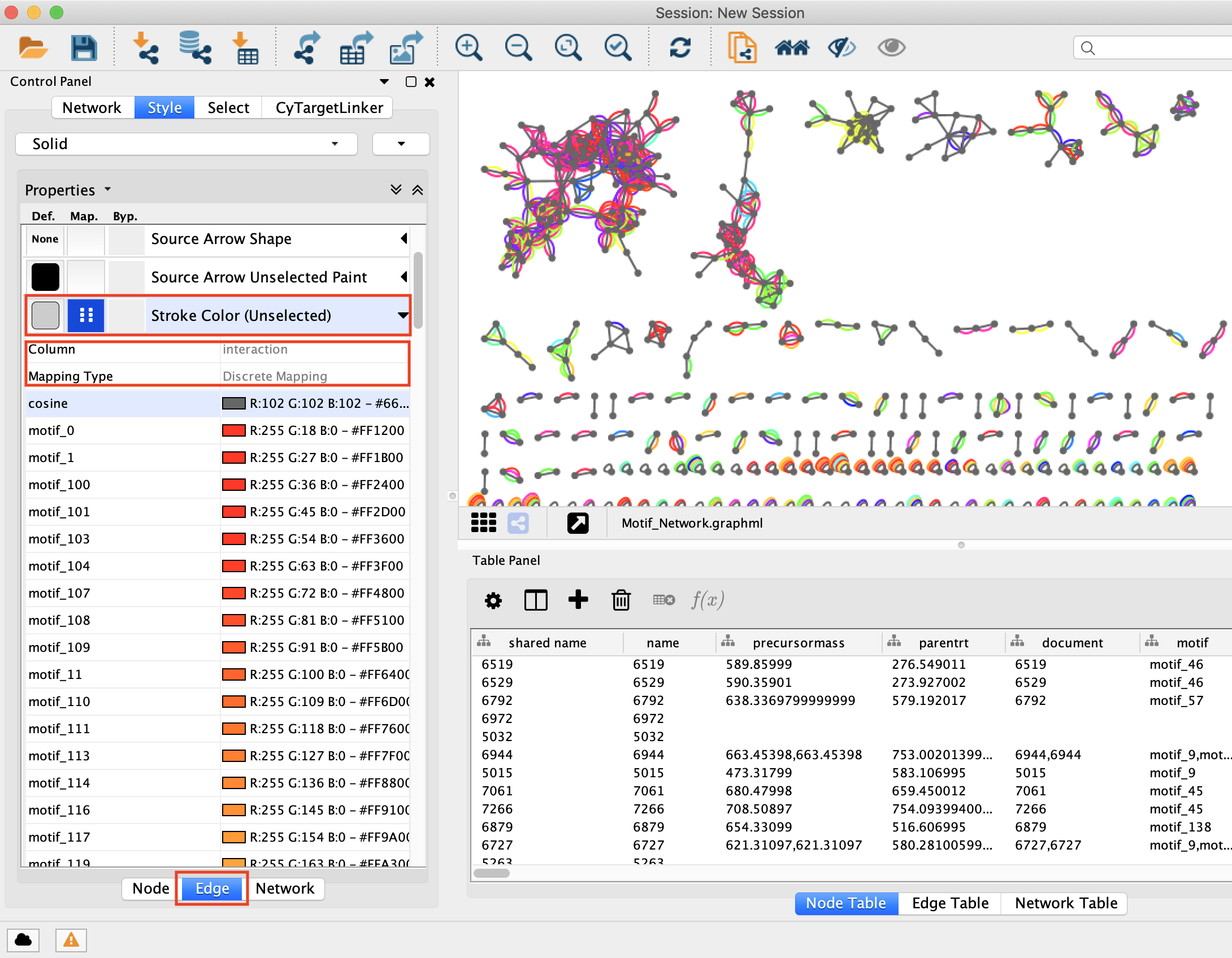This screenshot has width=1232, height=958.
Task: Toggle the Stroke Color mapping cell
Action: 86,315
